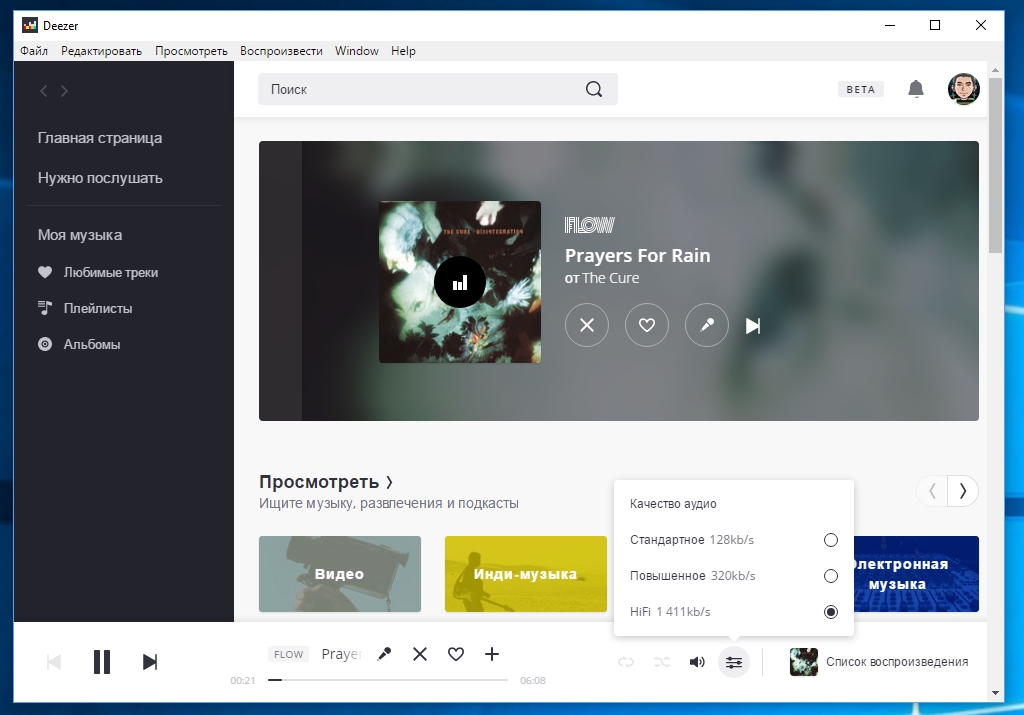
Task: Open queue album thumbnail in player bar
Action: [803, 661]
